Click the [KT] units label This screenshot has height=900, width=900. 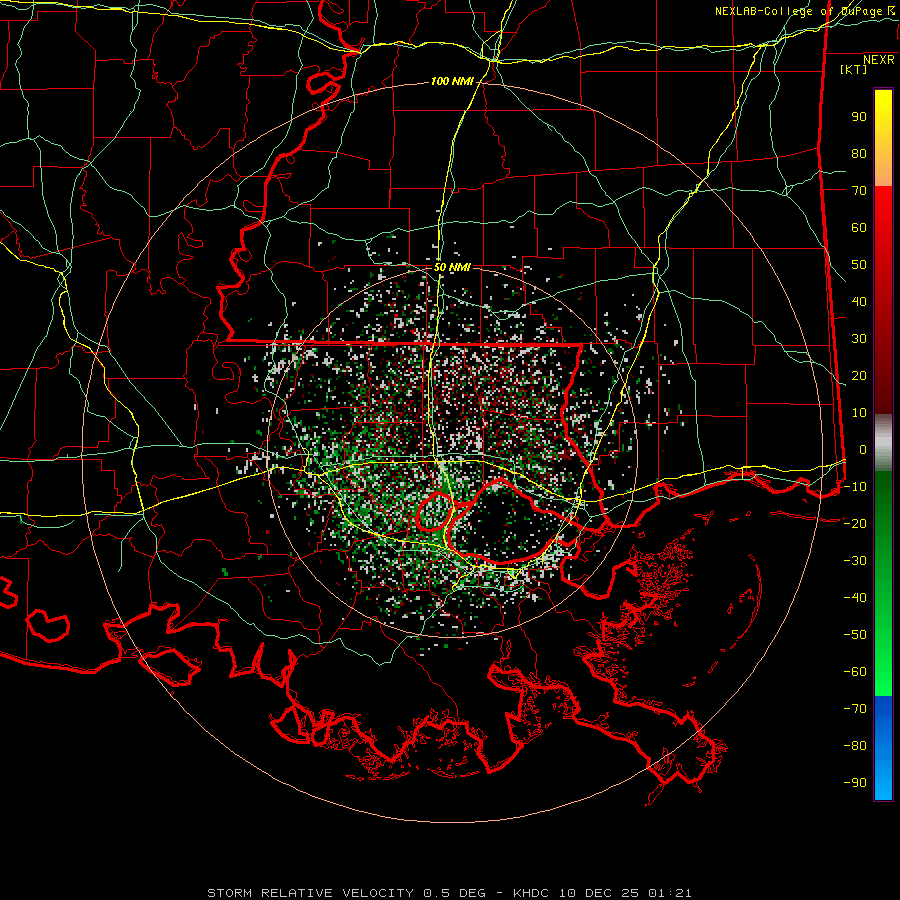[x=853, y=69]
